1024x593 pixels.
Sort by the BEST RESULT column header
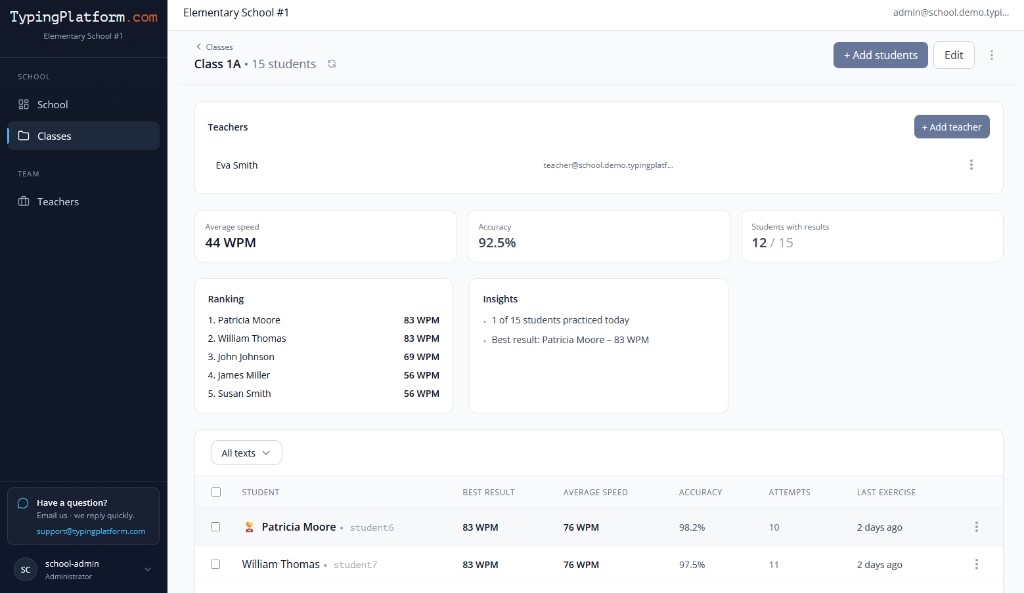pyautogui.click(x=488, y=492)
